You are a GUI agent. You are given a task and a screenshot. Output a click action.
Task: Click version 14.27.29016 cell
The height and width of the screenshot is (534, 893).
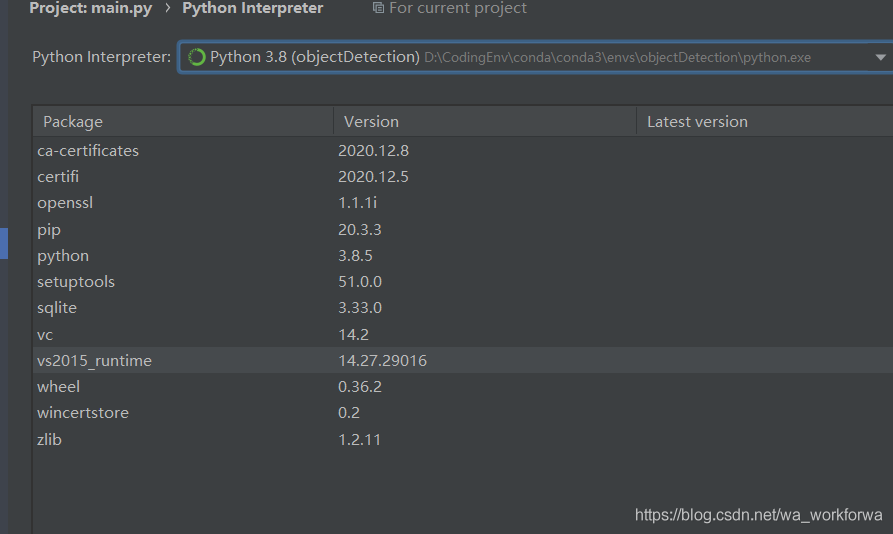[x=382, y=360]
